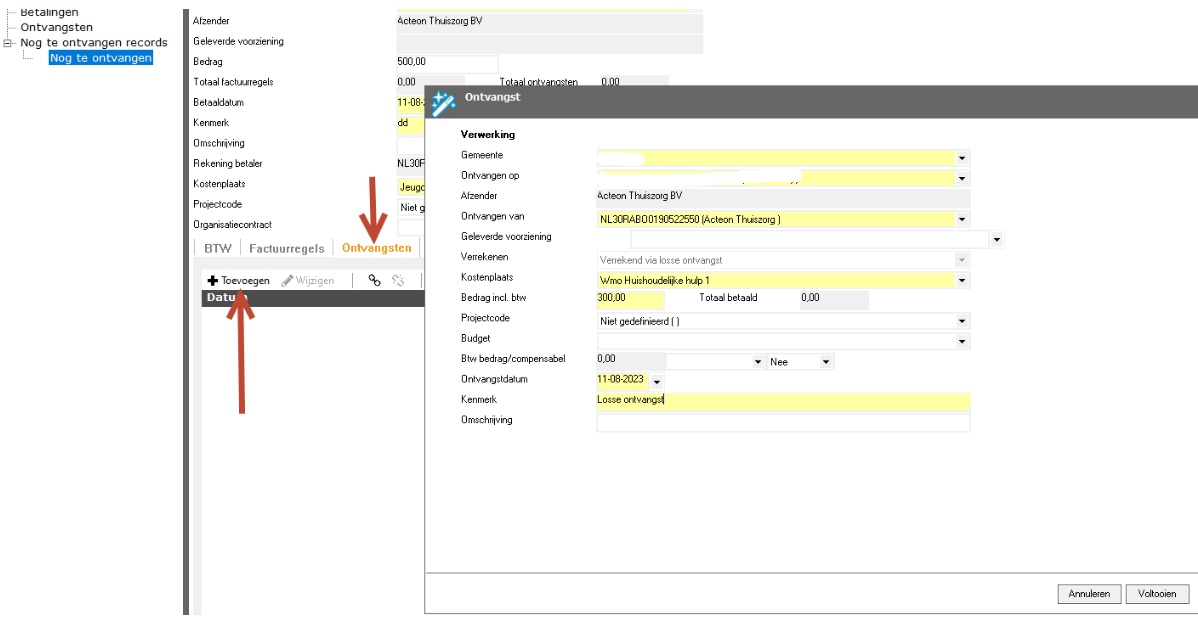Open the Ontvangstdatum date picker arrow
Image resolution: width=1198 pixels, height=620 pixels.
pyautogui.click(x=657, y=381)
